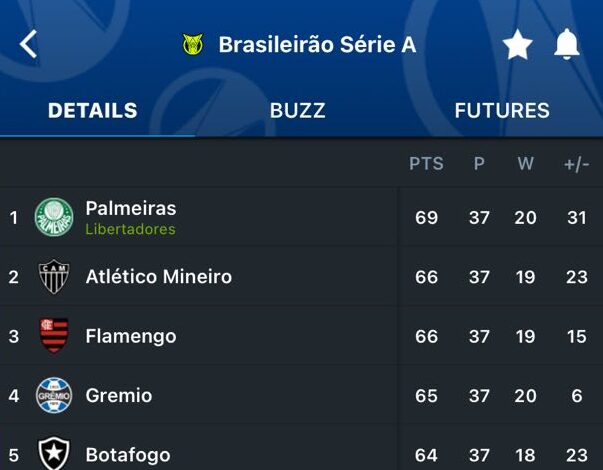This screenshot has width=603, height=470.
Task: Tap the Flamengo club crest
Action: 54,336
